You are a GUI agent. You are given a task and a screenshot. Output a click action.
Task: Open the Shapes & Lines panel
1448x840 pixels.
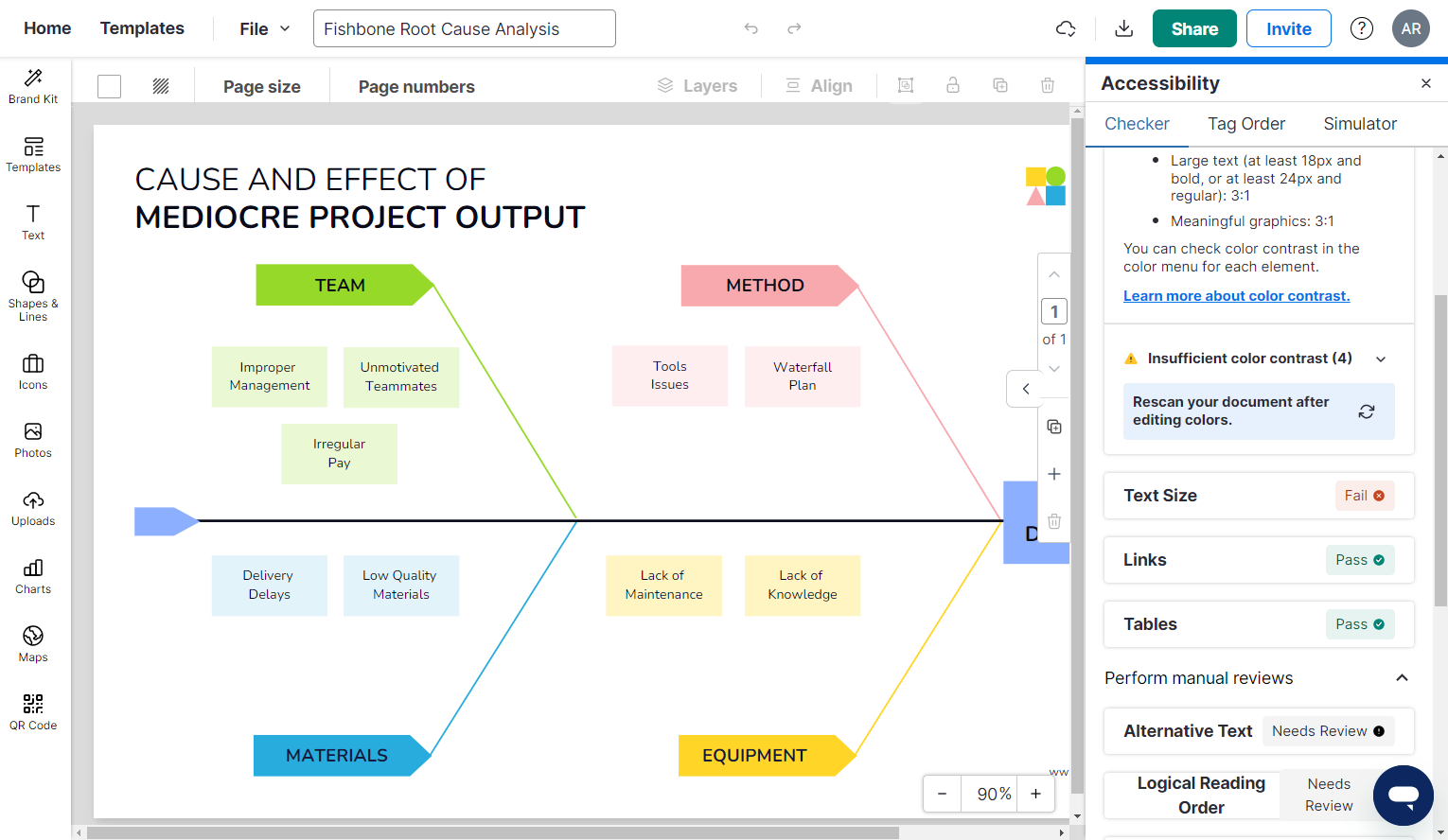point(33,296)
